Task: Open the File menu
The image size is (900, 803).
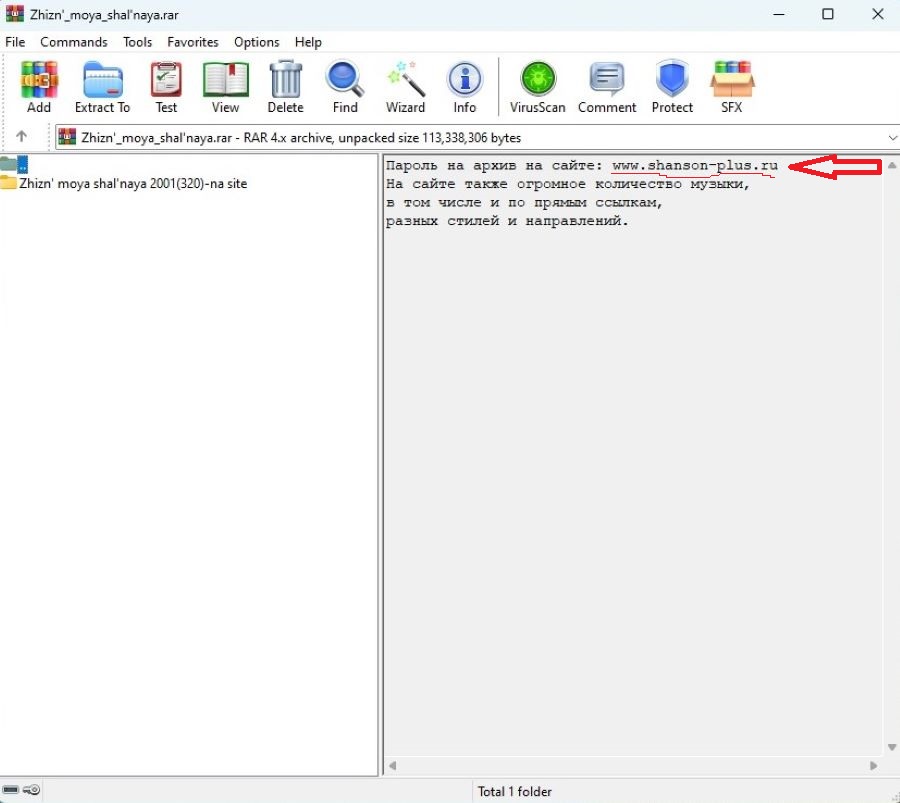Action: [15, 42]
